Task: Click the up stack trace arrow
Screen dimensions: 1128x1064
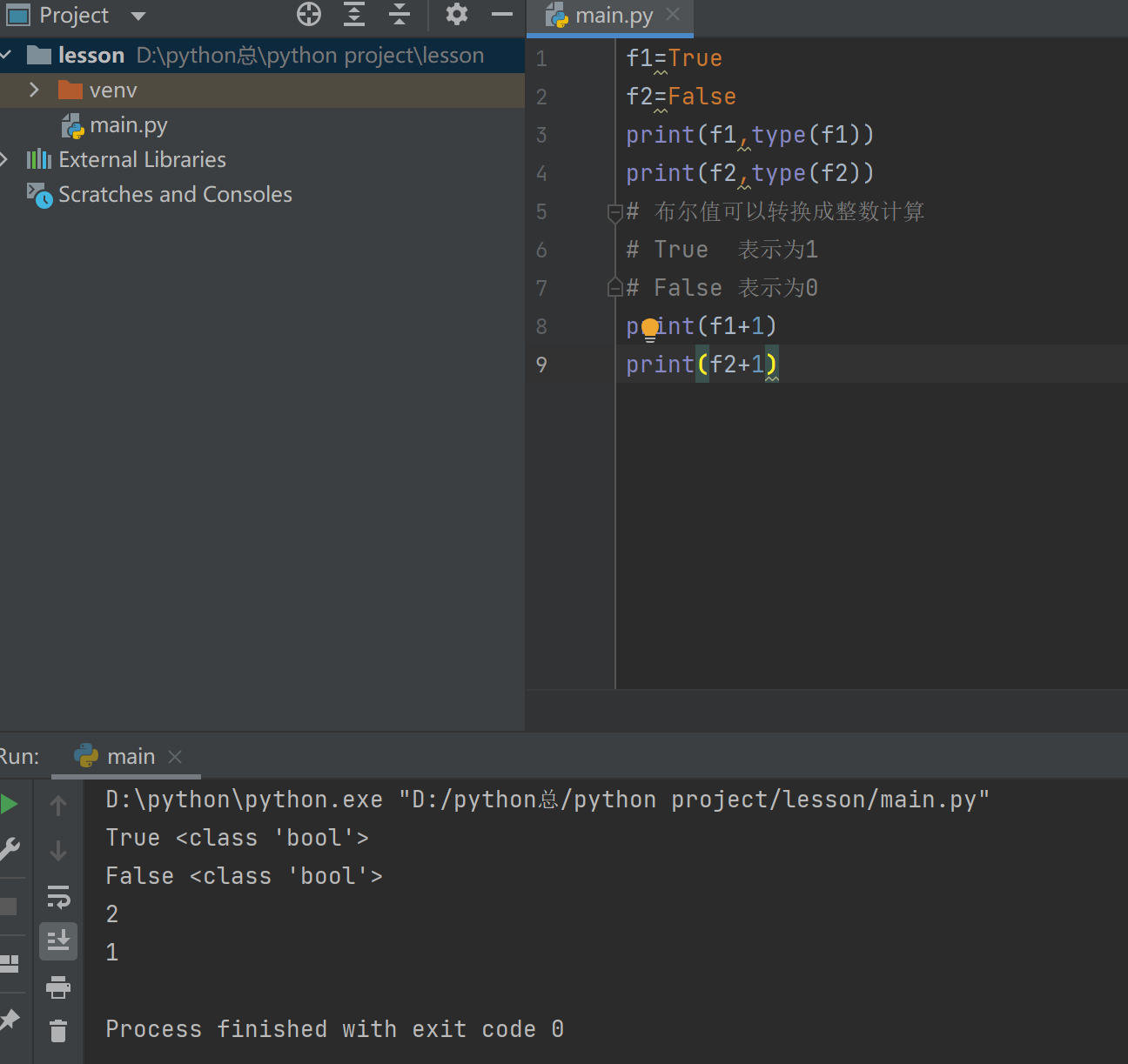Action: coord(58,805)
